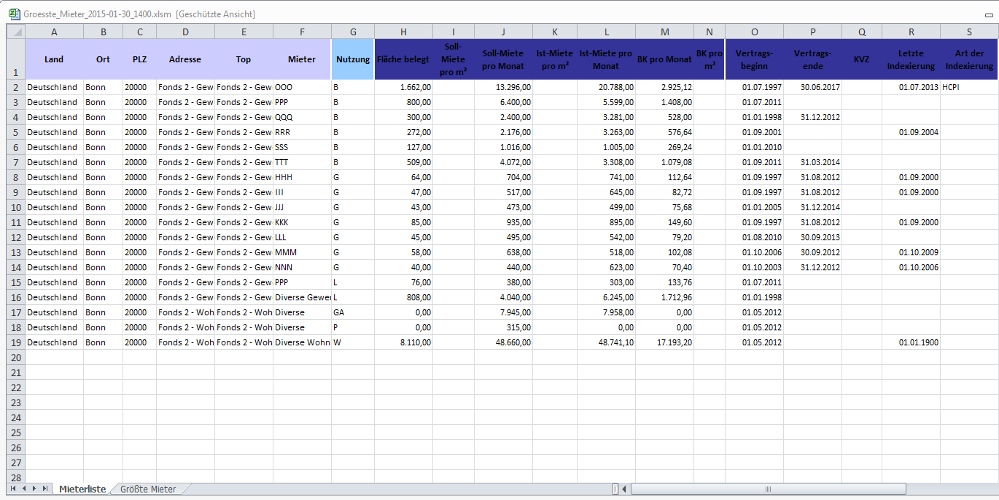Select tenant cell MMM
999x500 pixels.
click(x=302, y=252)
